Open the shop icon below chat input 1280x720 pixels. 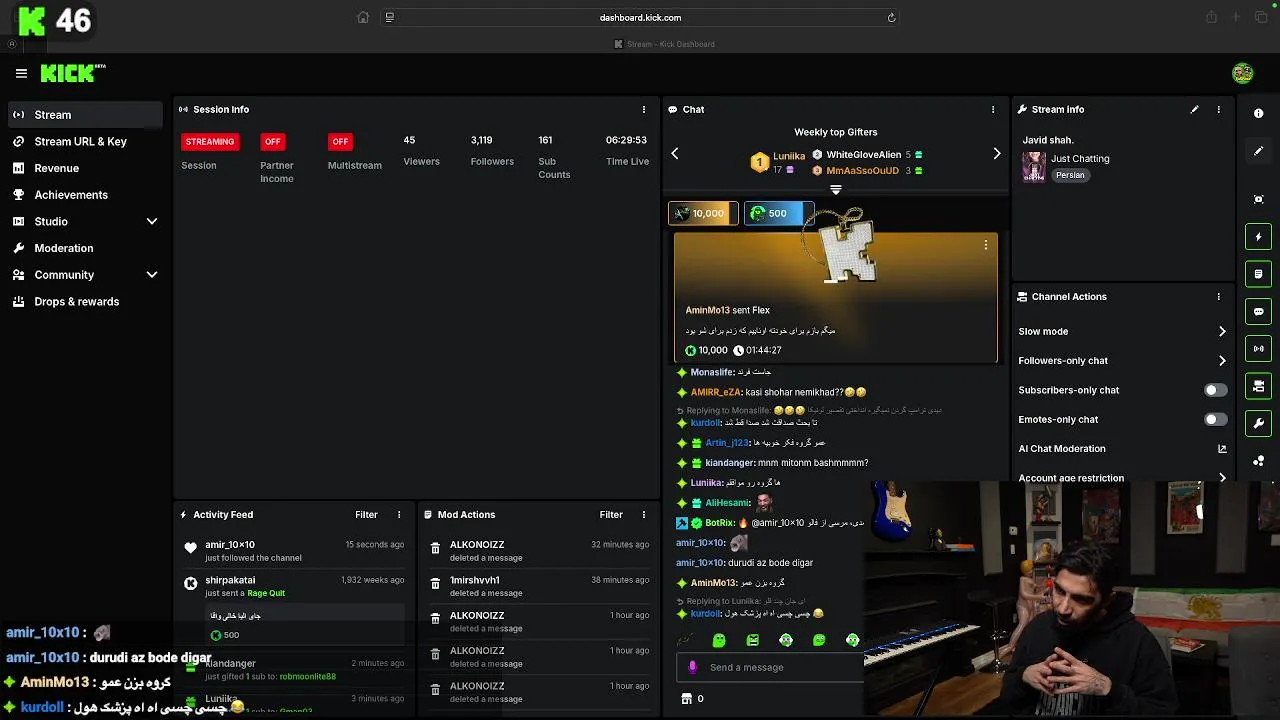(x=686, y=699)
